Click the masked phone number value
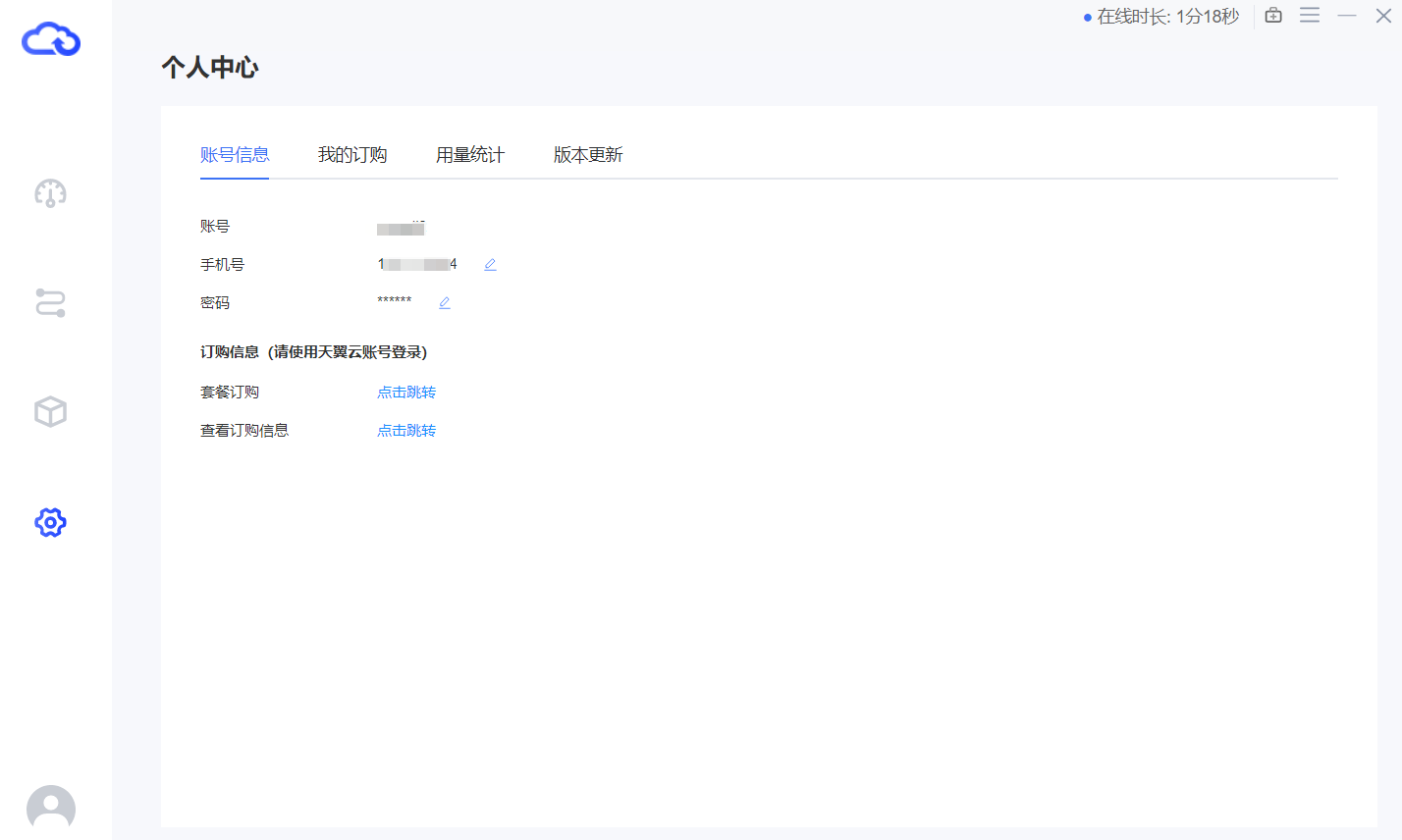 (417, 265)
